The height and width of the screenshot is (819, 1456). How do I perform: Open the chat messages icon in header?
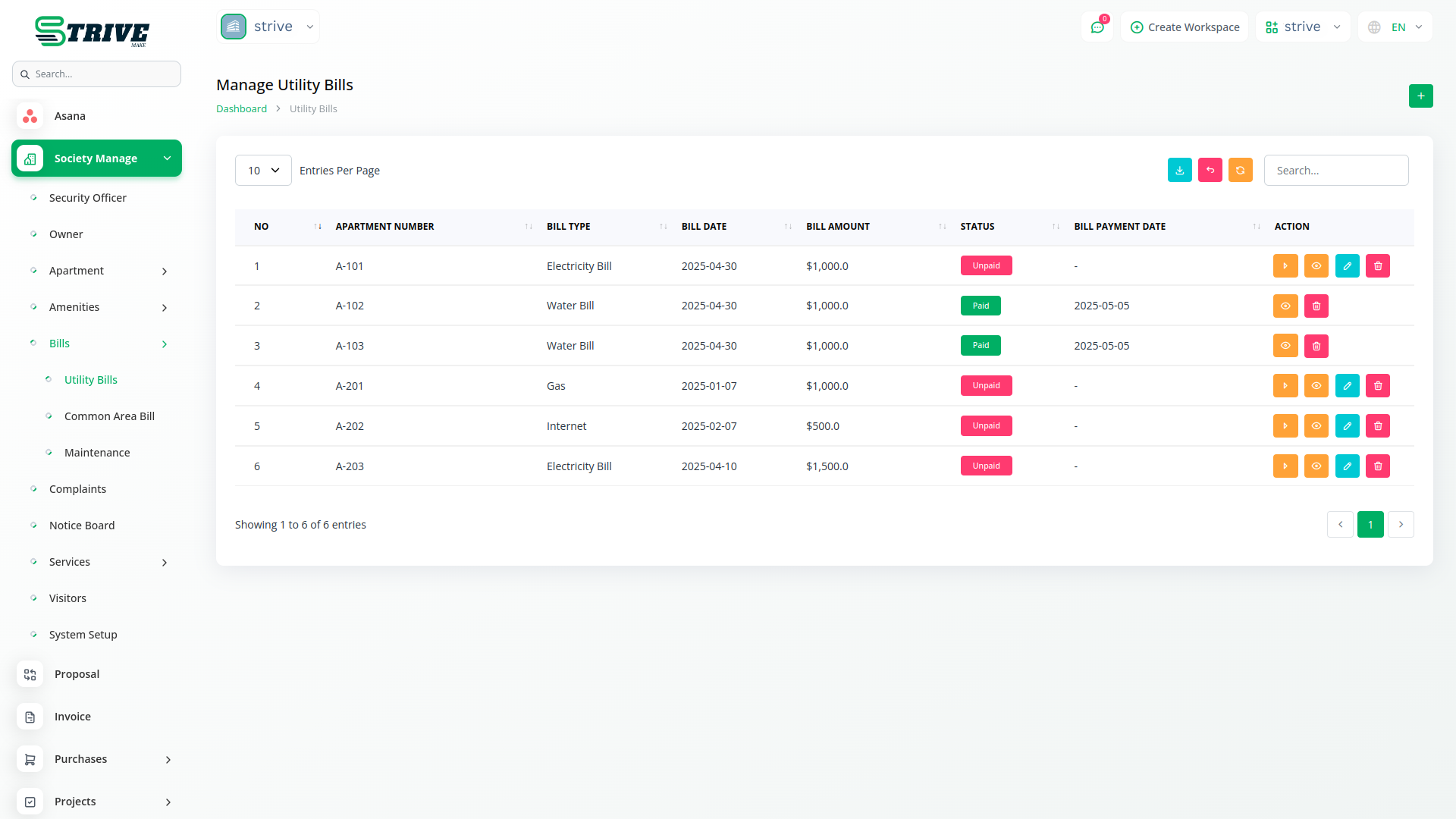[1097, 27]
